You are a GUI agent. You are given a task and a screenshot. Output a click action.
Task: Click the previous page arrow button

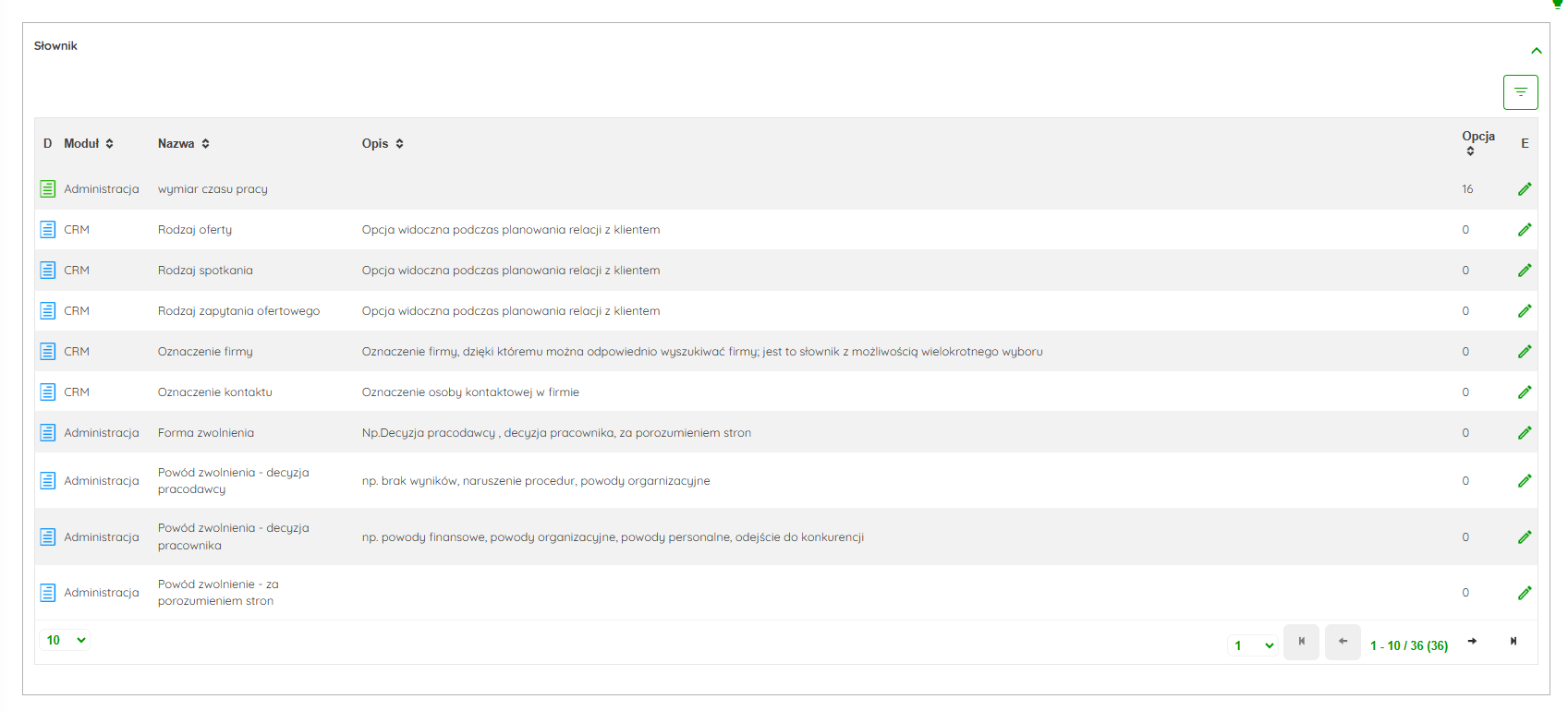pyautogui.click(x=1343, y=642)
